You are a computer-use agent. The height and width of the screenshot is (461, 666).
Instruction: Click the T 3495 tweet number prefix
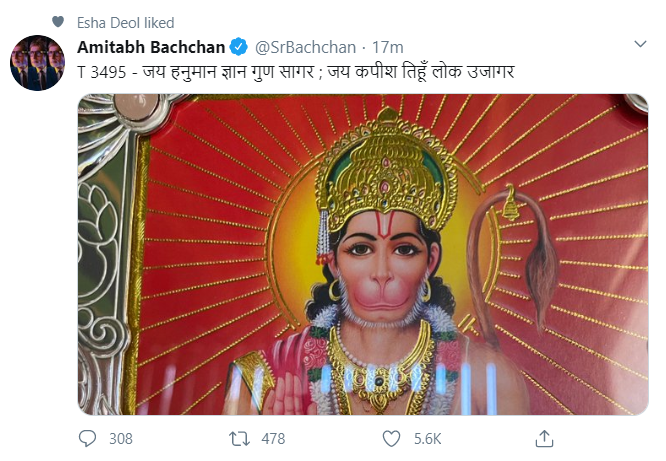103,72
